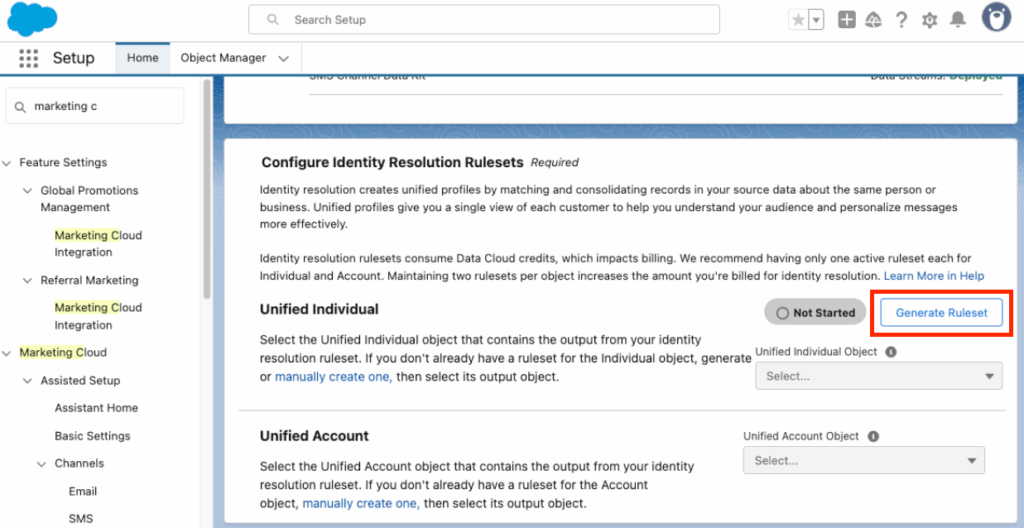Click the Setup app name label
This screenshot has height=528, width=1024.
[x=74, y=58]
